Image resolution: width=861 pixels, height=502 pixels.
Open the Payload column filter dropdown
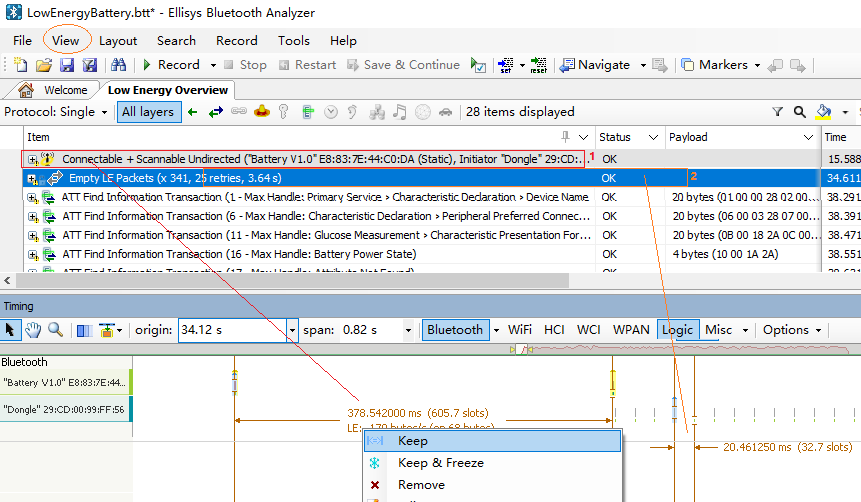[808, 137]
